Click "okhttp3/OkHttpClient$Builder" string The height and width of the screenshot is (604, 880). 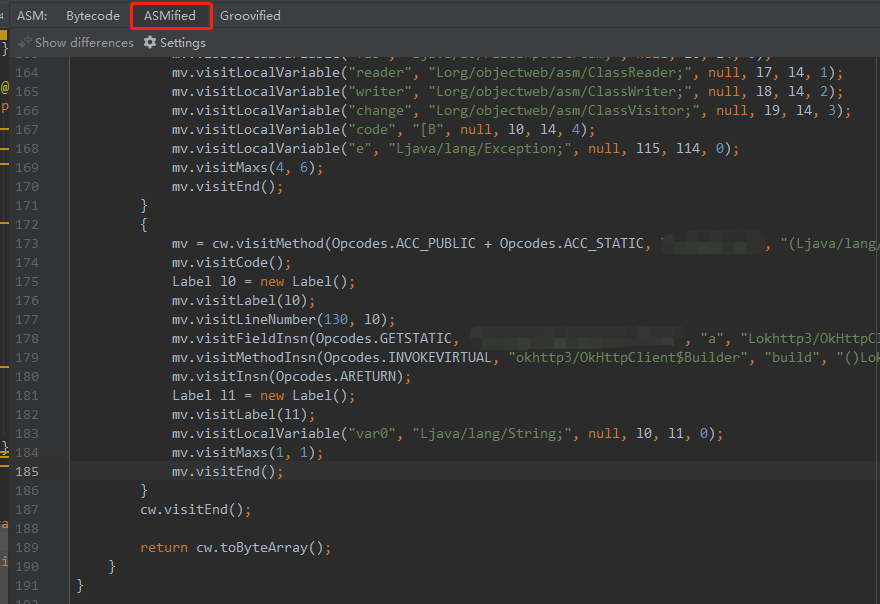628,358
